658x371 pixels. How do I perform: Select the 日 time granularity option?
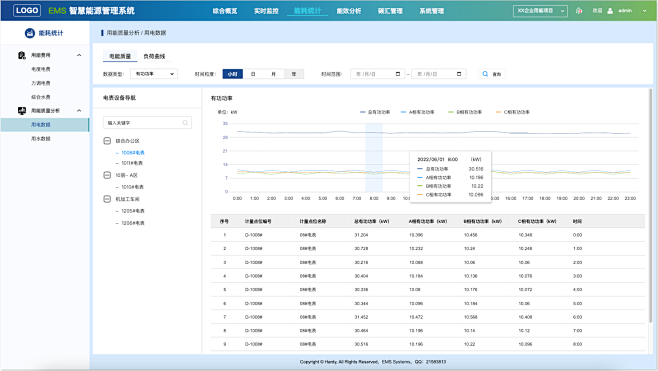point(253,74)
